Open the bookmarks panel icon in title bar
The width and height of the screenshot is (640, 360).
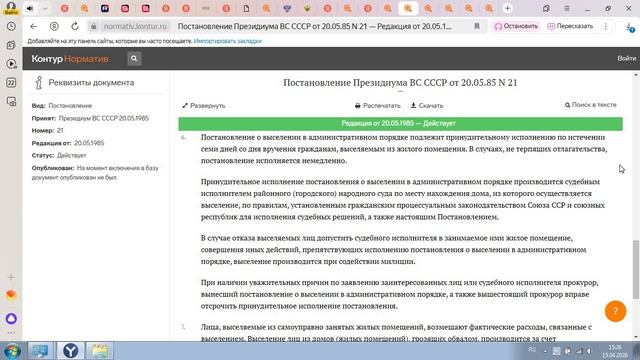[x=546, y=8]
